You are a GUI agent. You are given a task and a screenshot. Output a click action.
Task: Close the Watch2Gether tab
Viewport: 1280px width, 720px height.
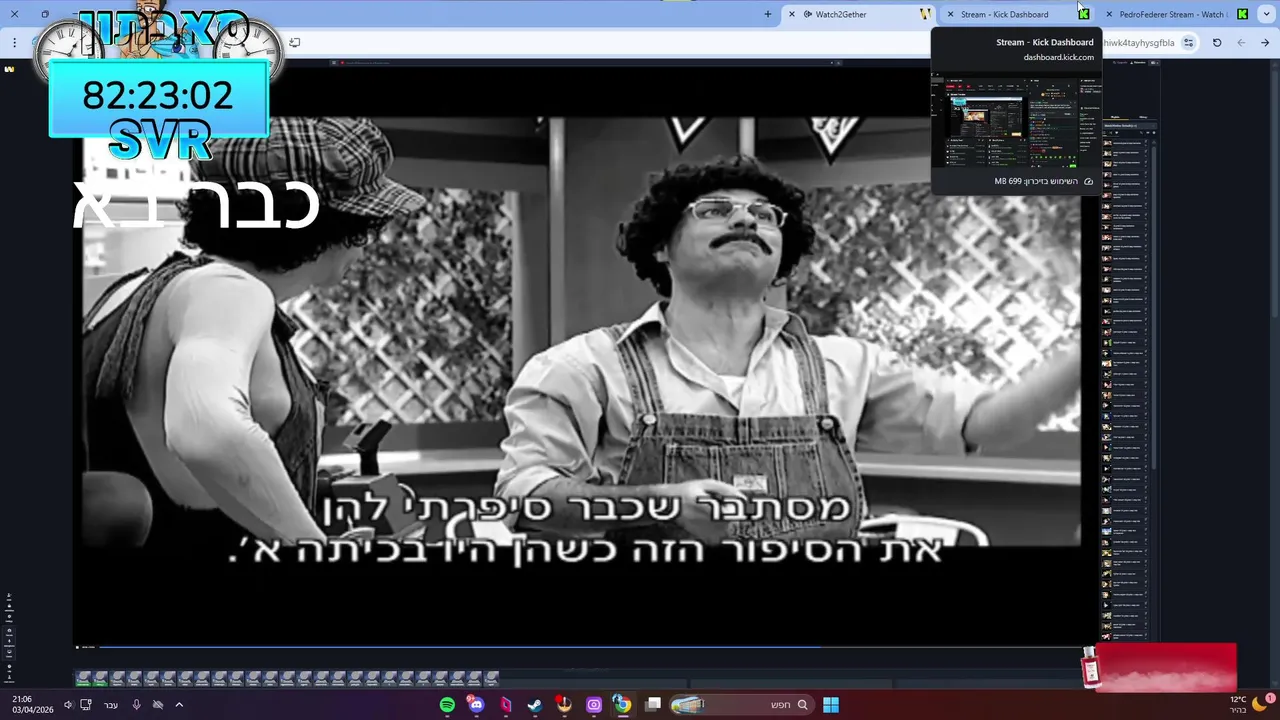point(792,14)
